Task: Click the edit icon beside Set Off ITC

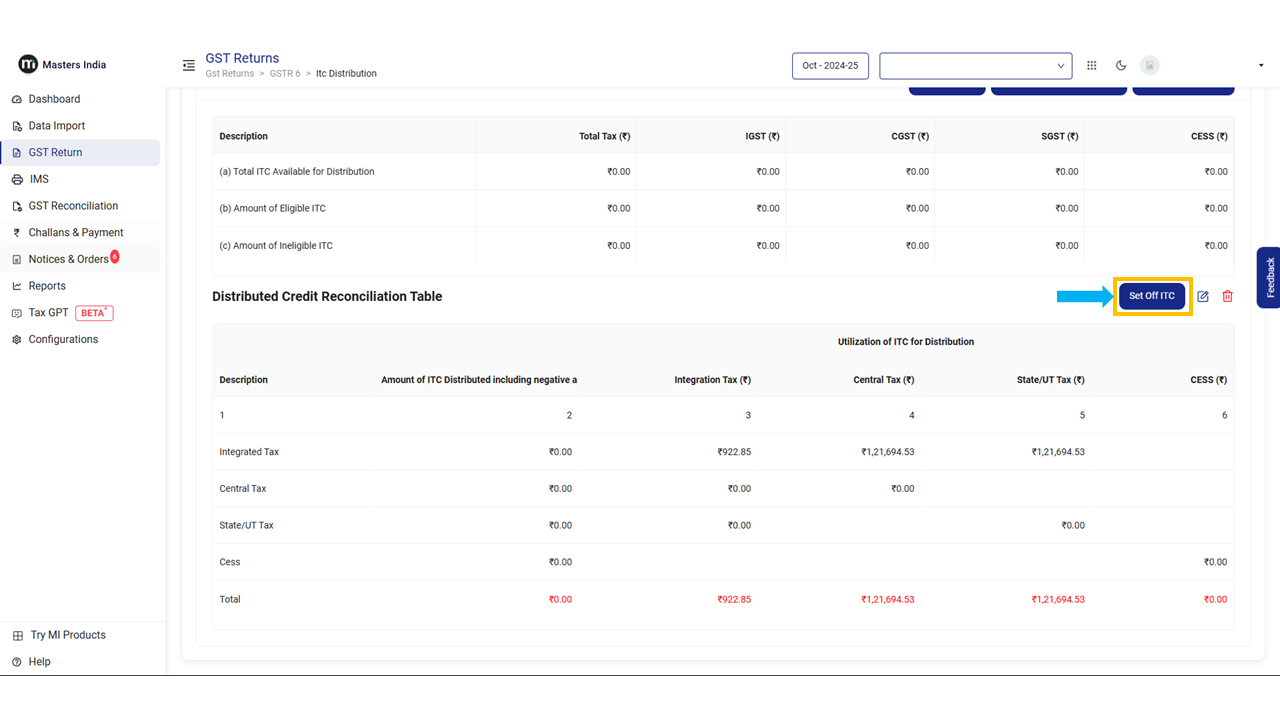Action: coord(1203,297)
